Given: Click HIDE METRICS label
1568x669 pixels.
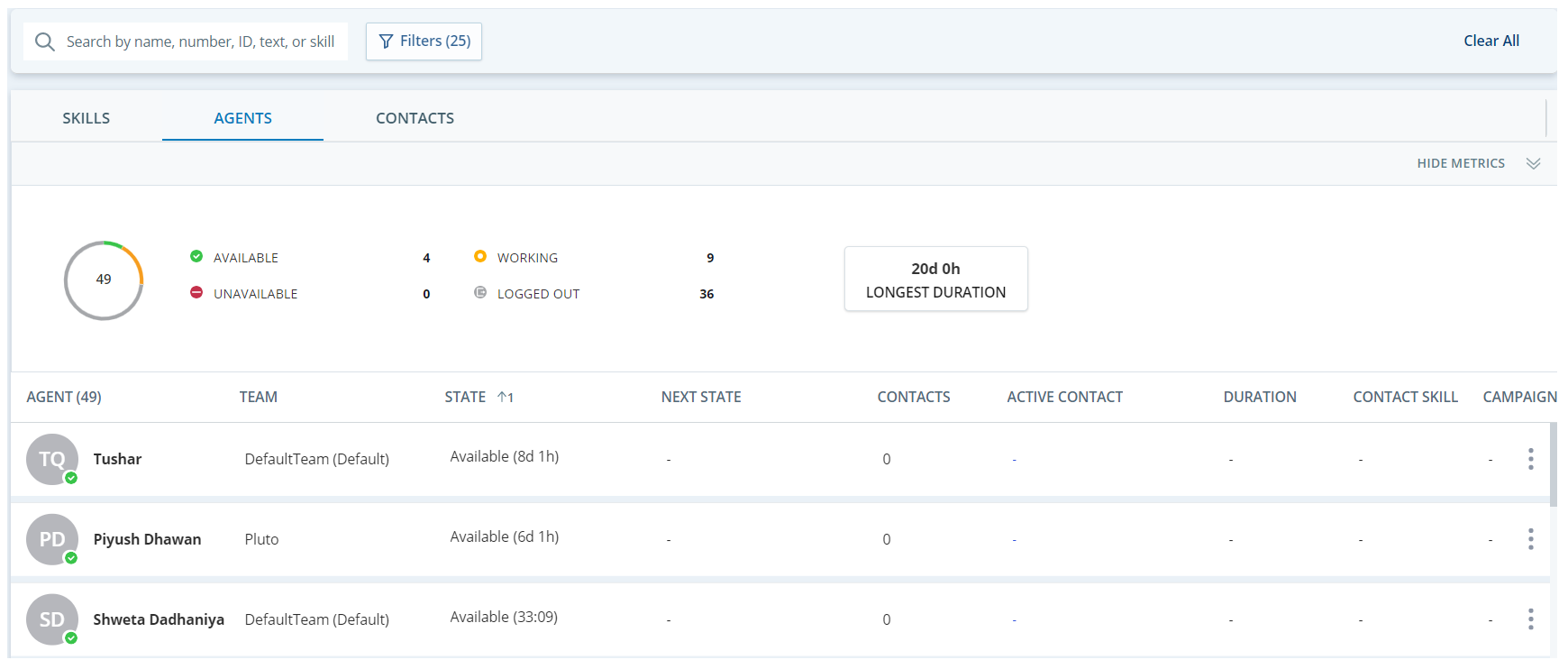Looking at the screenshot, I should (1461, 163).
